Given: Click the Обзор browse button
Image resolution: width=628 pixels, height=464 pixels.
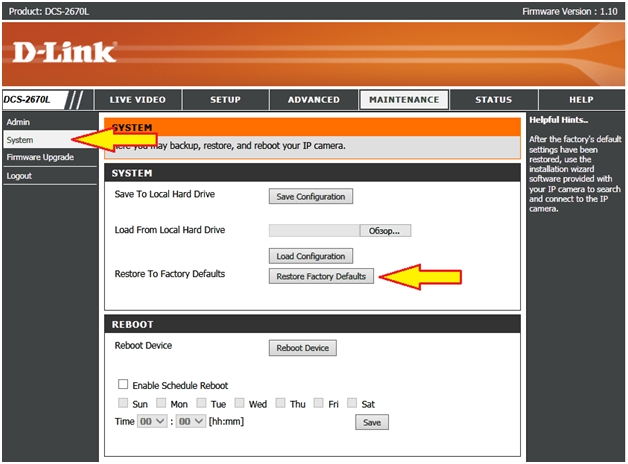Looking at the screenshot, I should [385, 230].
